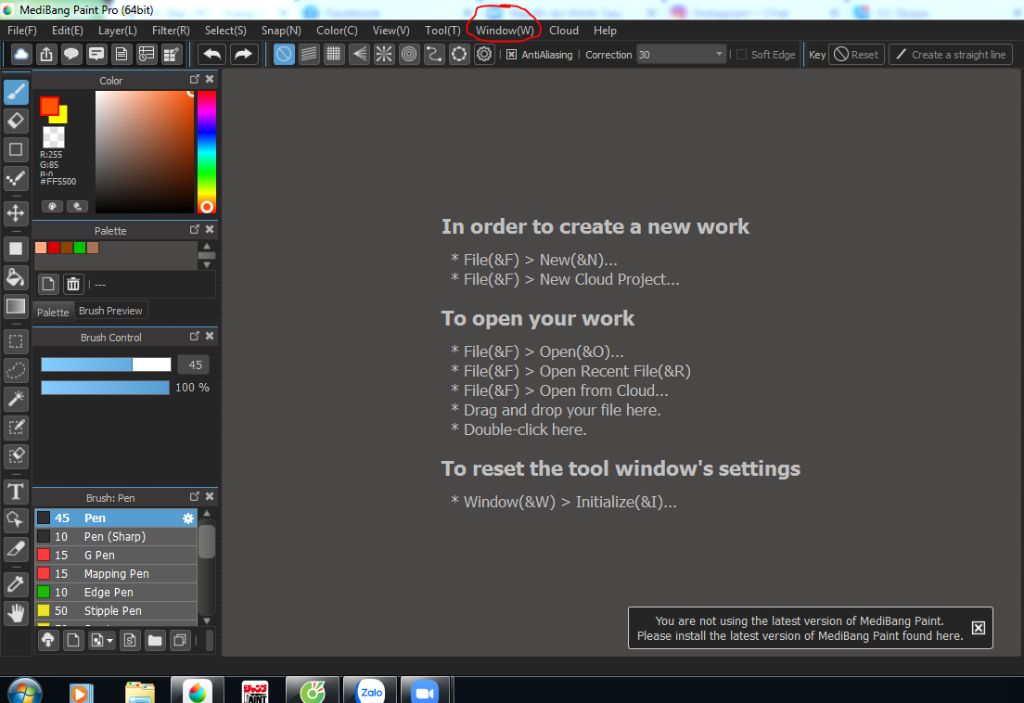Image resolution: width=1024 pixels, height=703 pixels.
Task: Enable the circle snap icon
Action: (x=409, y=54)
